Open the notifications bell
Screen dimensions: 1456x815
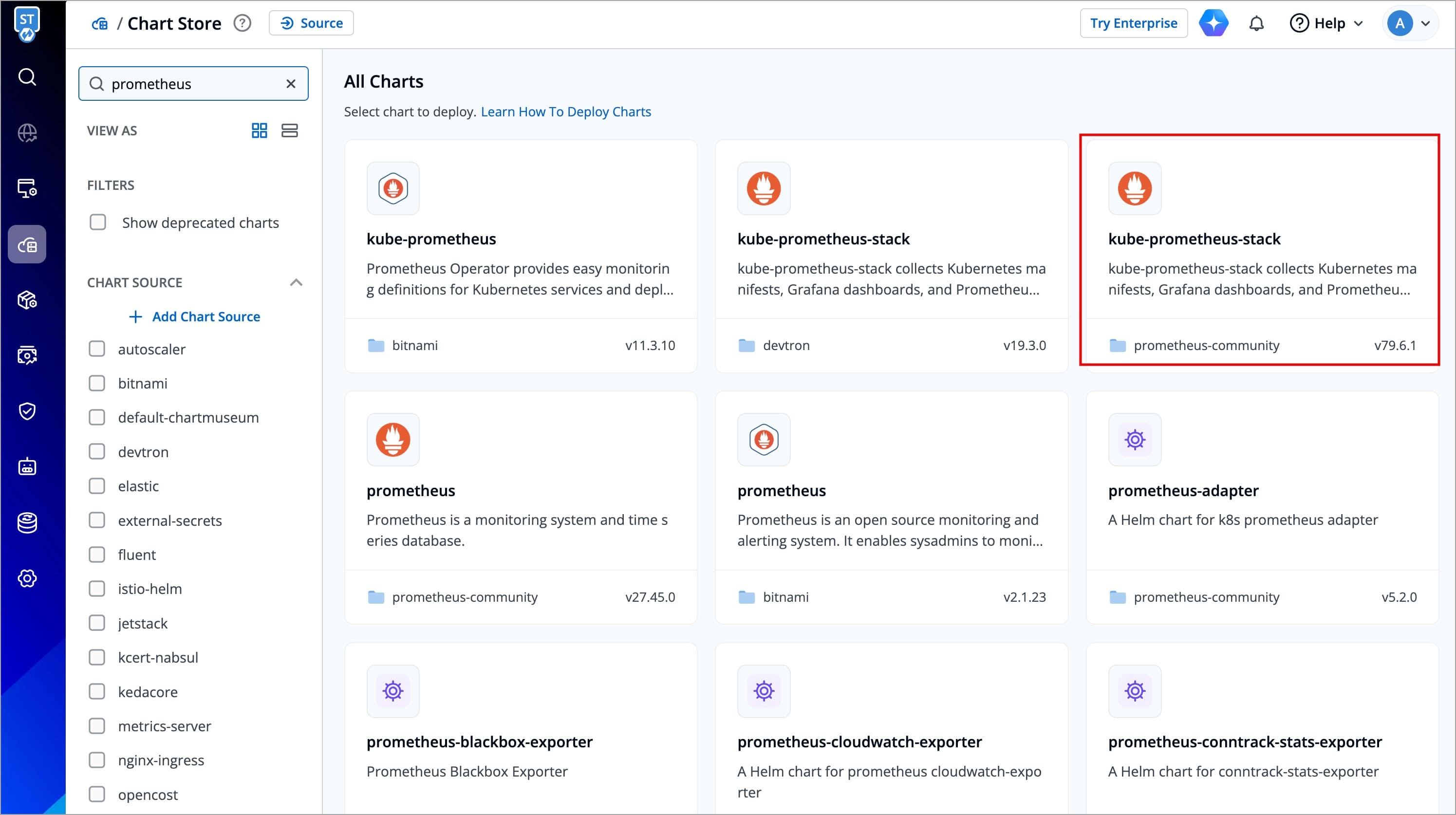coord(1256,23)
